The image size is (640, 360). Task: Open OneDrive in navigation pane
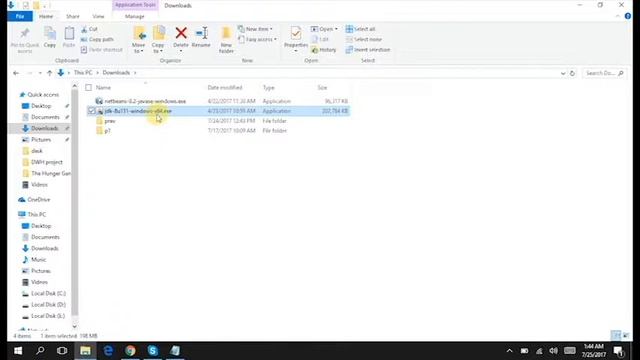click(39, 200)
